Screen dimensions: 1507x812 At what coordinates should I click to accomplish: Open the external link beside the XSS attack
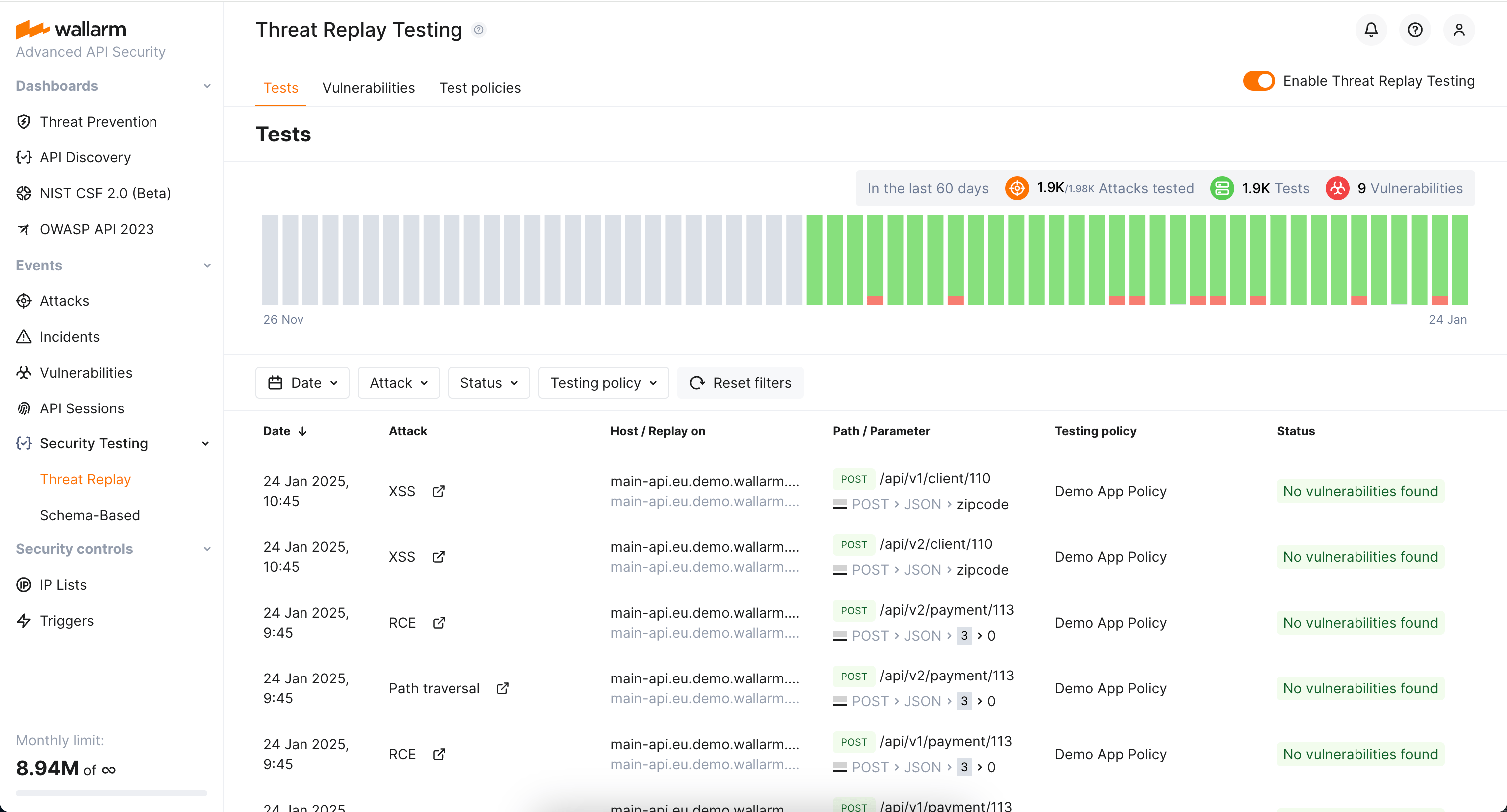439,491
